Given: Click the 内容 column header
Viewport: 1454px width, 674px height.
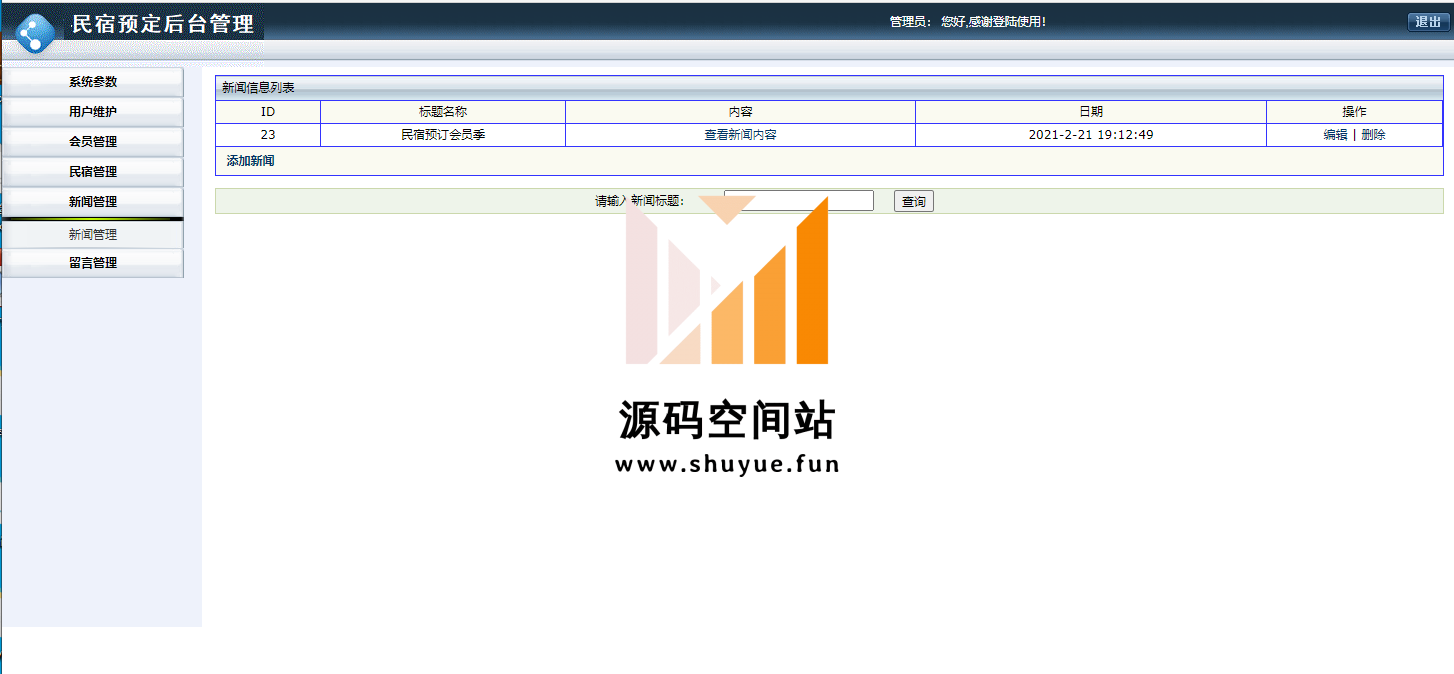Looking at the screenshot, I should (x=740, y=112).
